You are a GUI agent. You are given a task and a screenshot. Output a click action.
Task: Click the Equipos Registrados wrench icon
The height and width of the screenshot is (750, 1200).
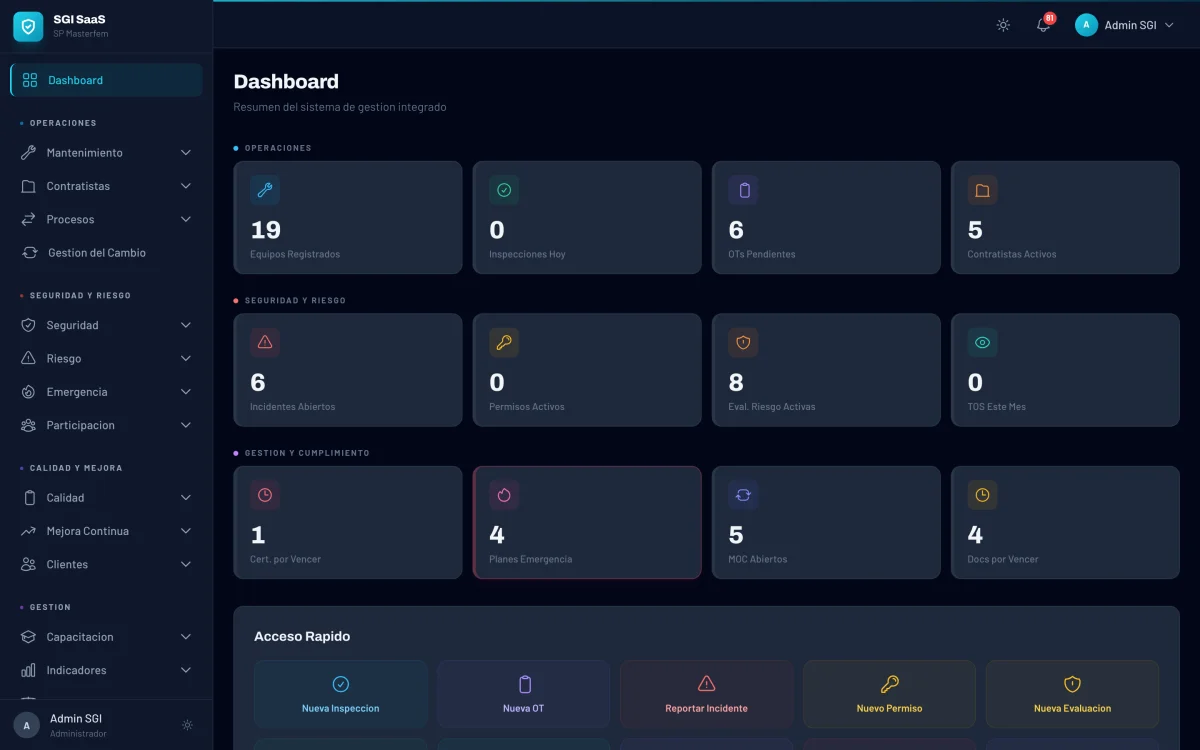click(265, 190)
